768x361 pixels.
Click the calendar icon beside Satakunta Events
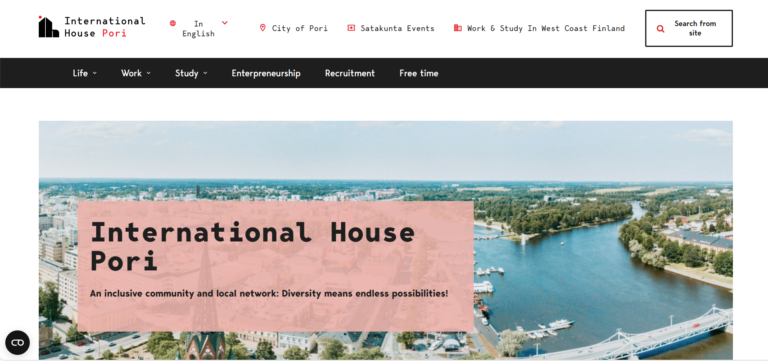[351, 28]
